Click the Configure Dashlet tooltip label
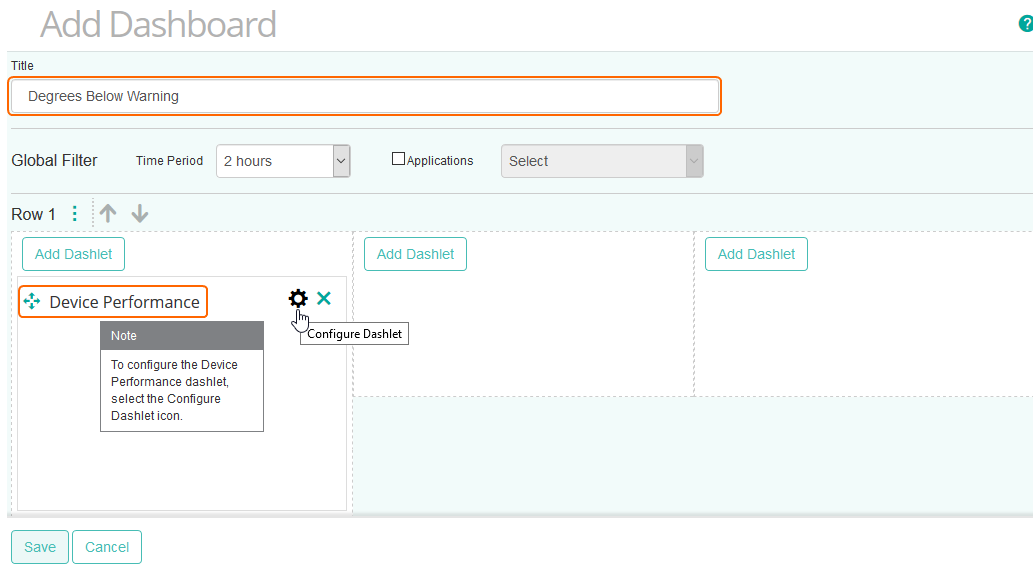The height and width of the screenshot is (564, 1033). pyautogui.click(x=355, y=334)
